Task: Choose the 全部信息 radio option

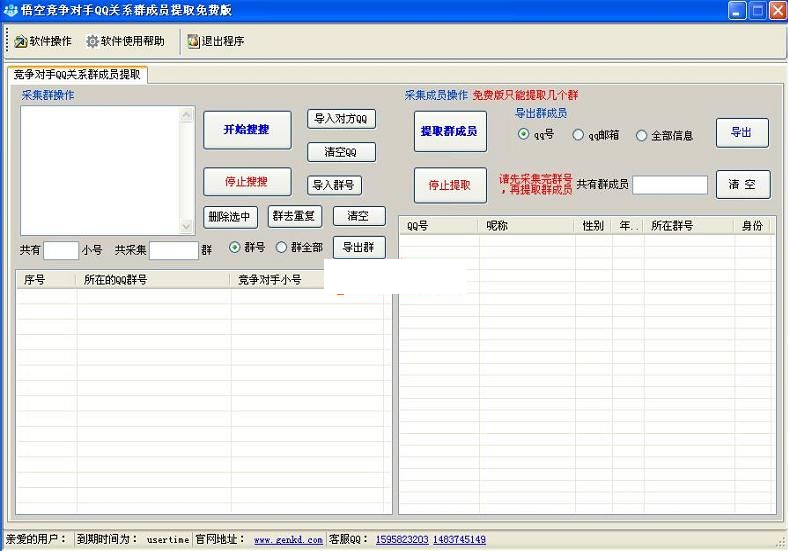Action: [642, 136]
